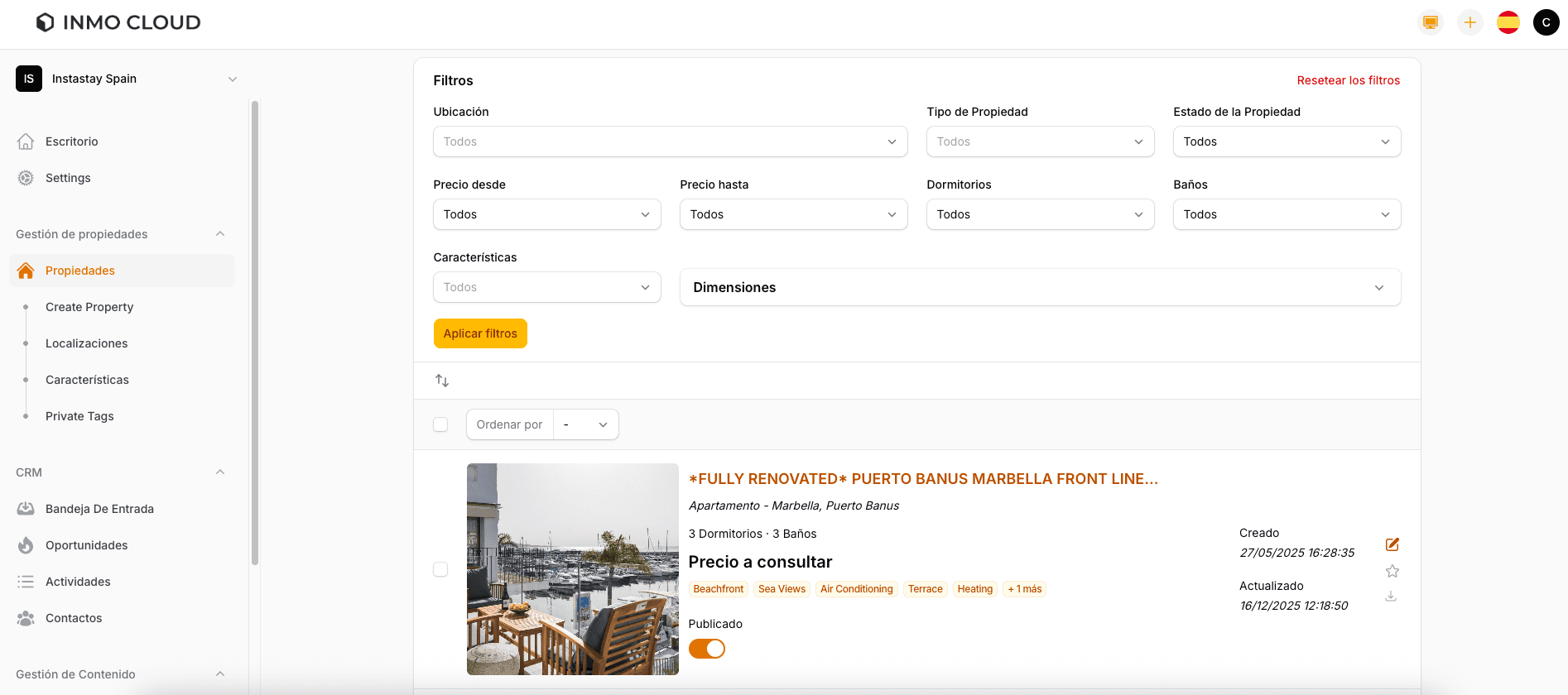
Task: Click the sort arrows icon
Action: coord(442,381)
